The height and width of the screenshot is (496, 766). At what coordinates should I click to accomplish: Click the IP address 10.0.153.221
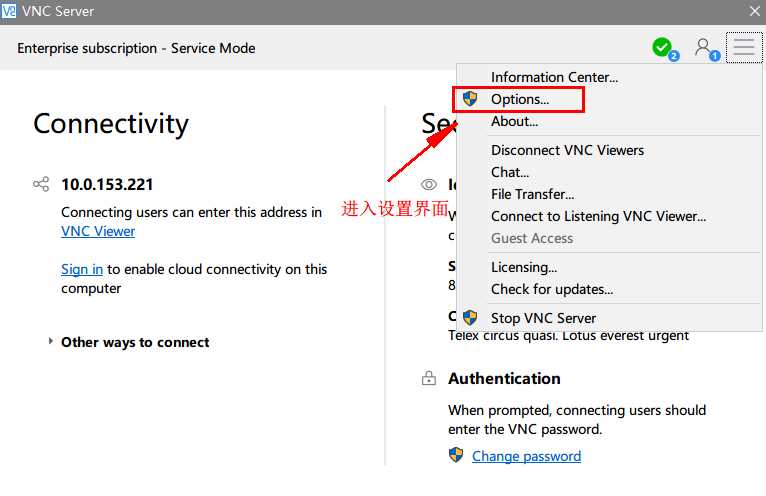[x=107, y=184]
